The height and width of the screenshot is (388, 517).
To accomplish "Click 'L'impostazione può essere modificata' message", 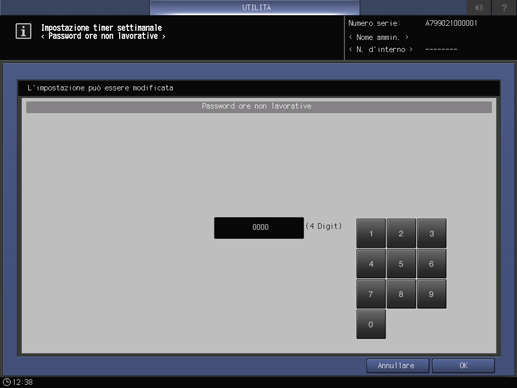I will click(100, 88).
